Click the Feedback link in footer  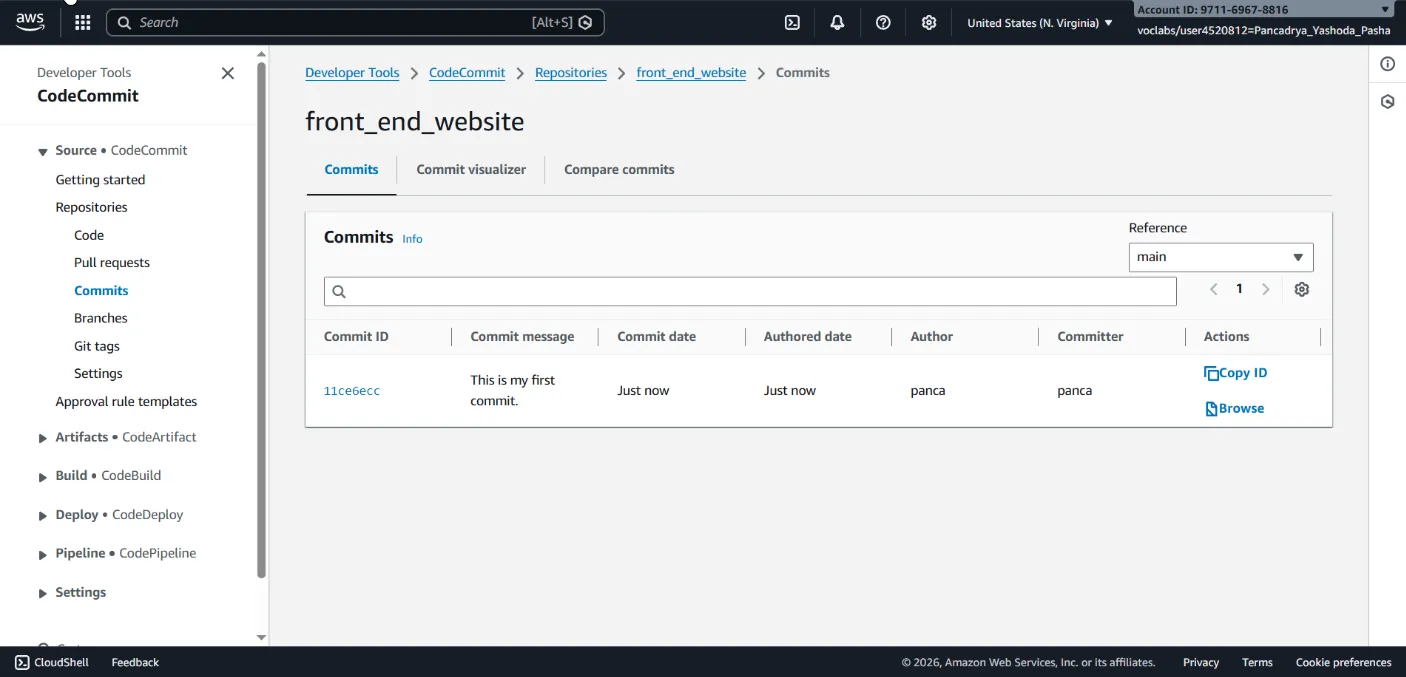[135, 662]
